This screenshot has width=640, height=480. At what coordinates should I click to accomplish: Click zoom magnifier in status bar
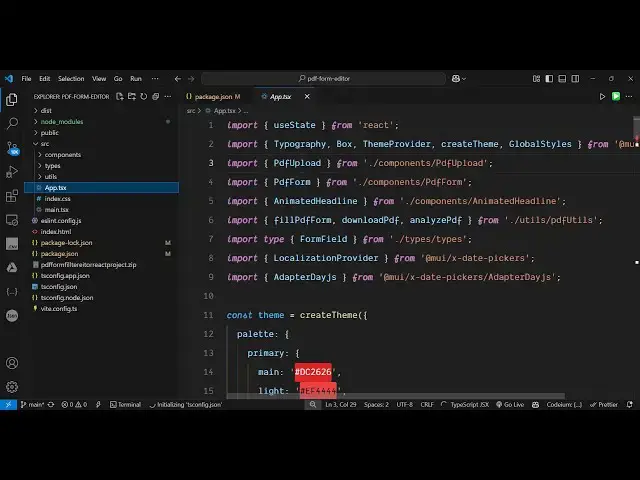pos(313,404)
